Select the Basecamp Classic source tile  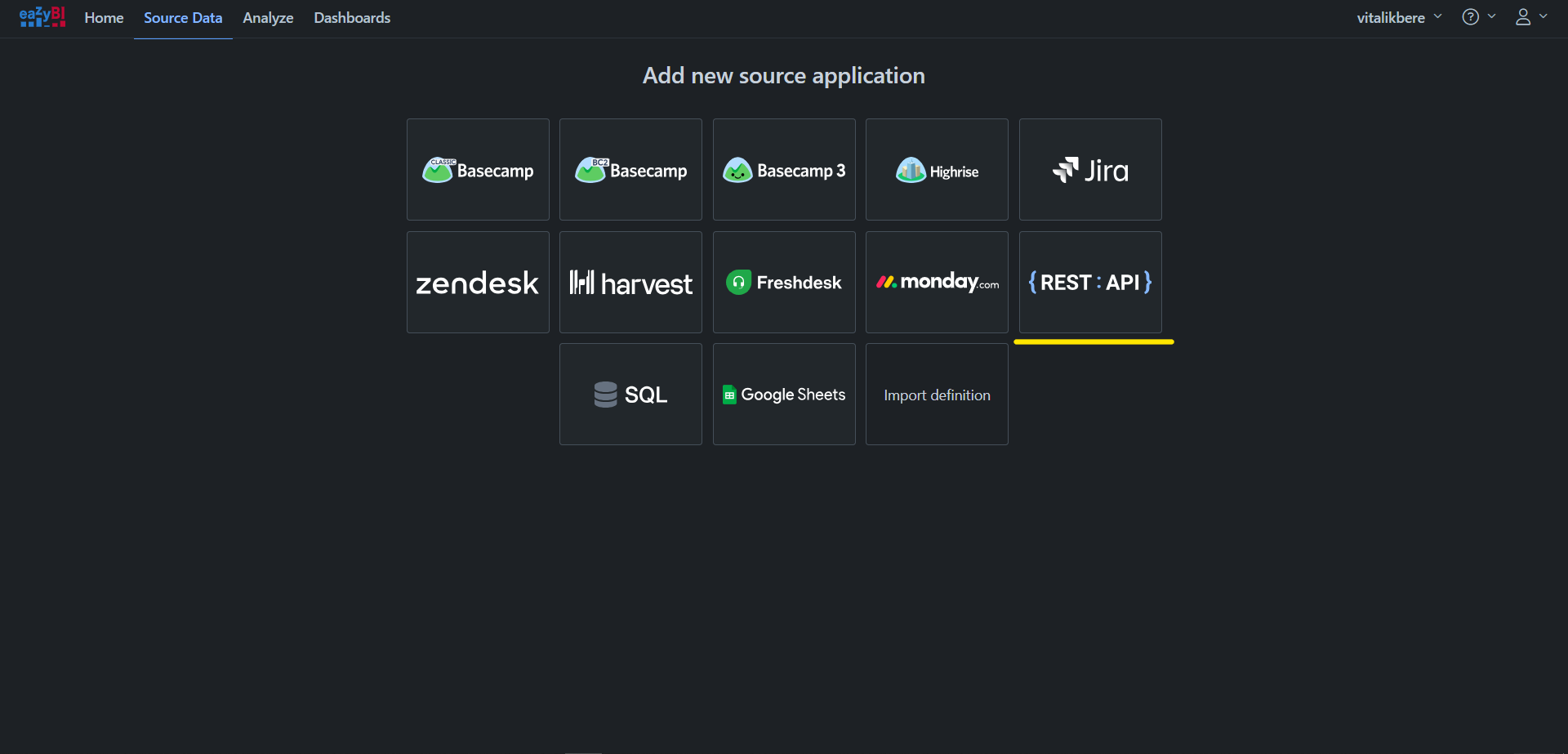click(x=478, y=170)
